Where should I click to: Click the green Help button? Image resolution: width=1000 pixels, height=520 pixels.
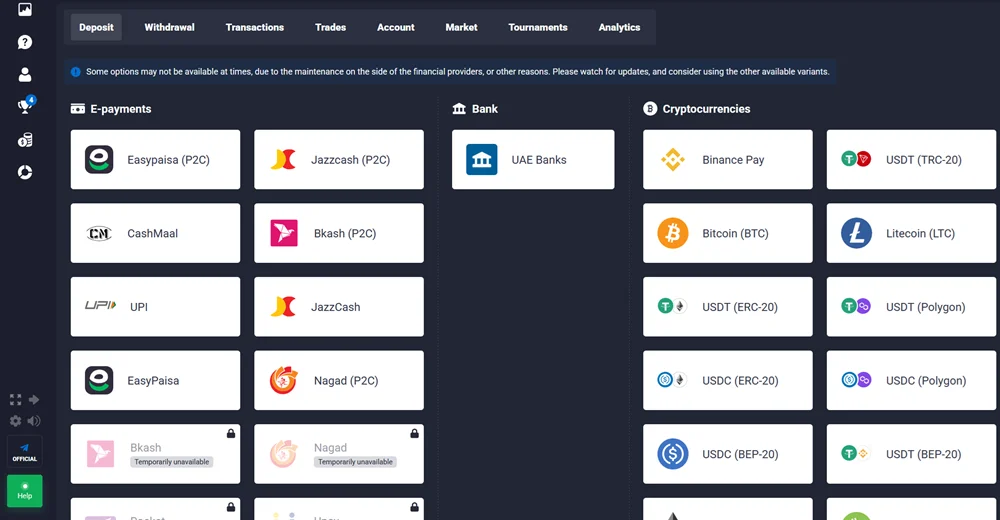(x=25, y=491)
